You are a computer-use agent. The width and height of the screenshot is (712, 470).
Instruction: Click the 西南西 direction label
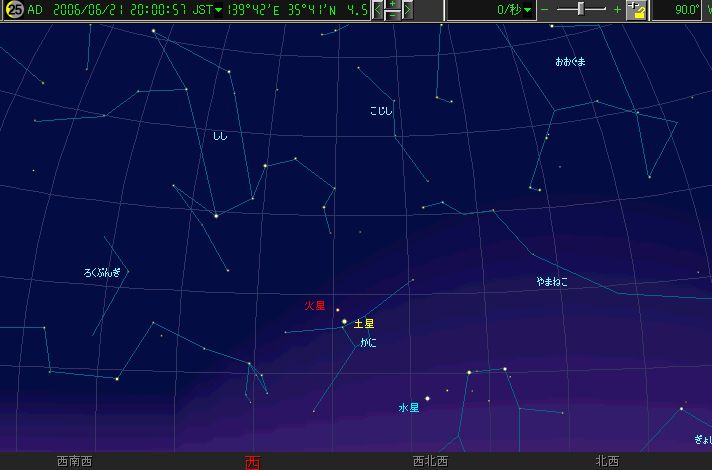click(x=74, y=461)
